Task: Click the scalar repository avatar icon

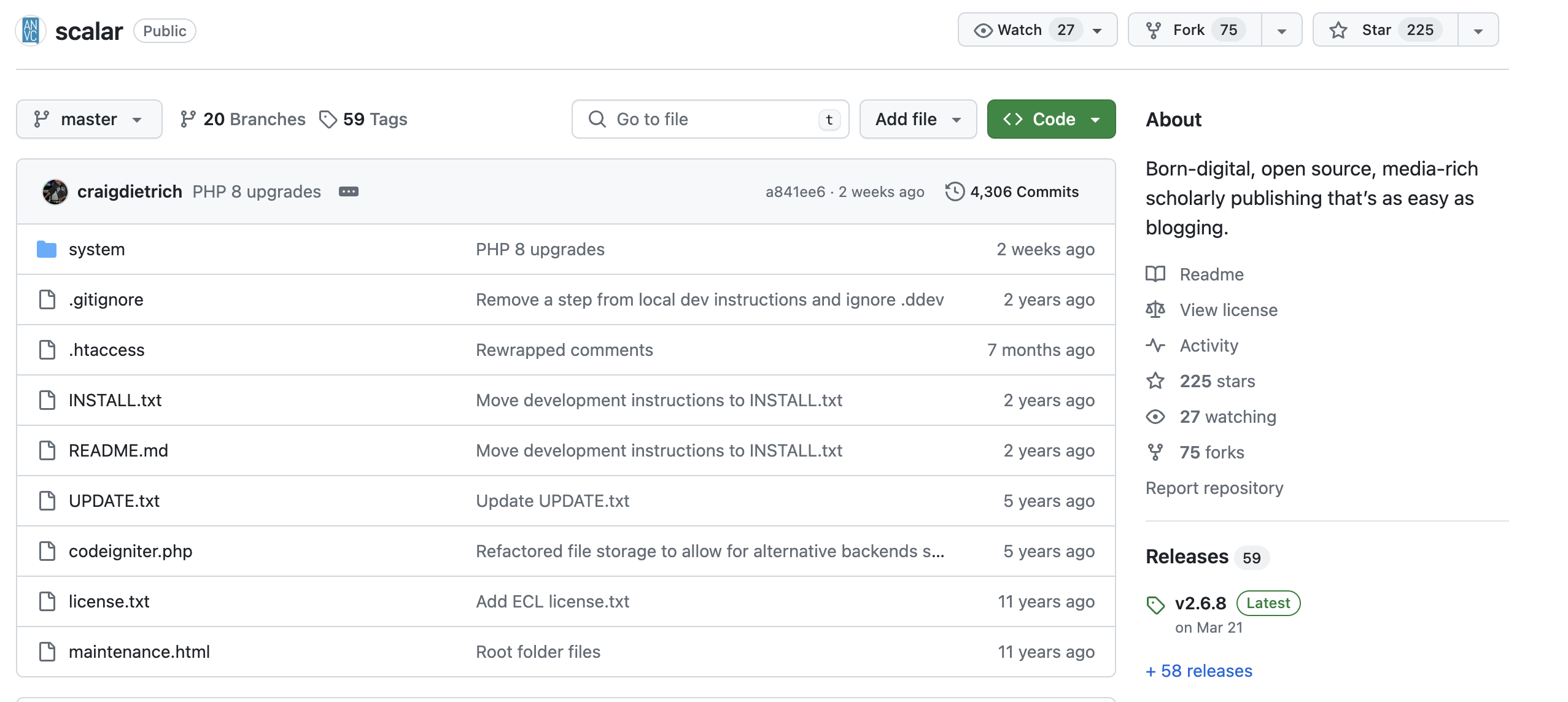Action: pos(29,29)
